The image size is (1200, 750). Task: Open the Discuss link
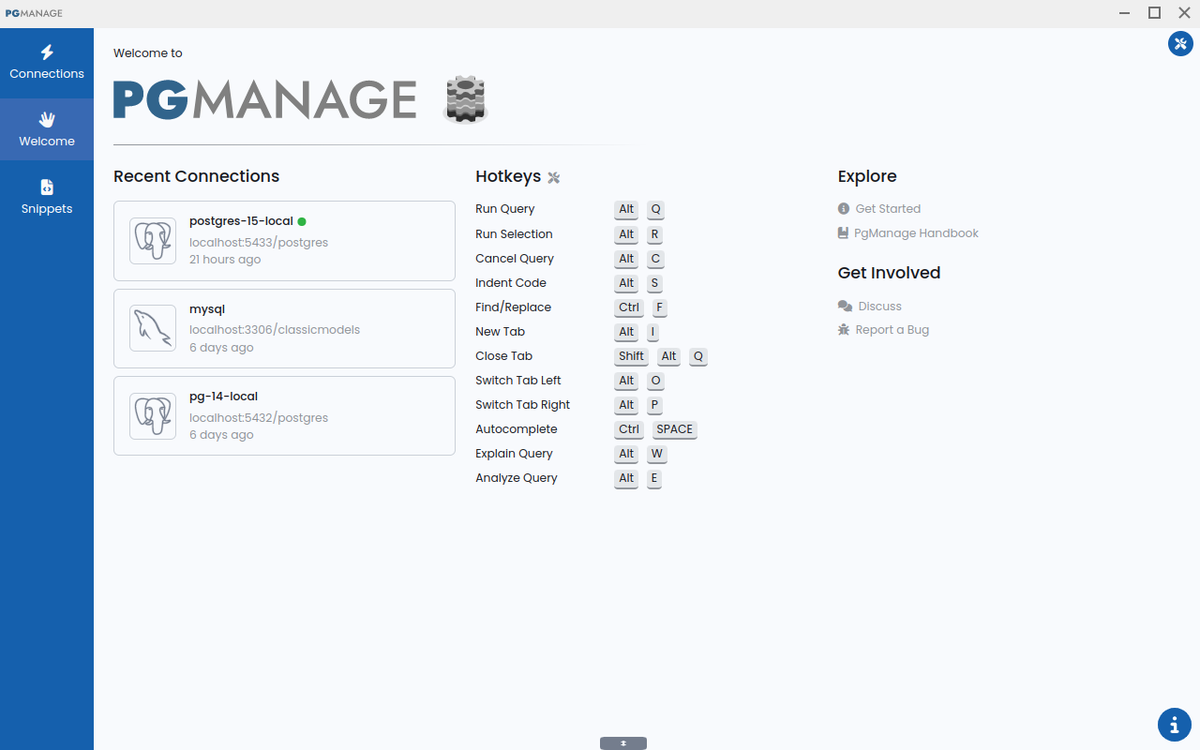pyautogui.click(x=880, y=306)
